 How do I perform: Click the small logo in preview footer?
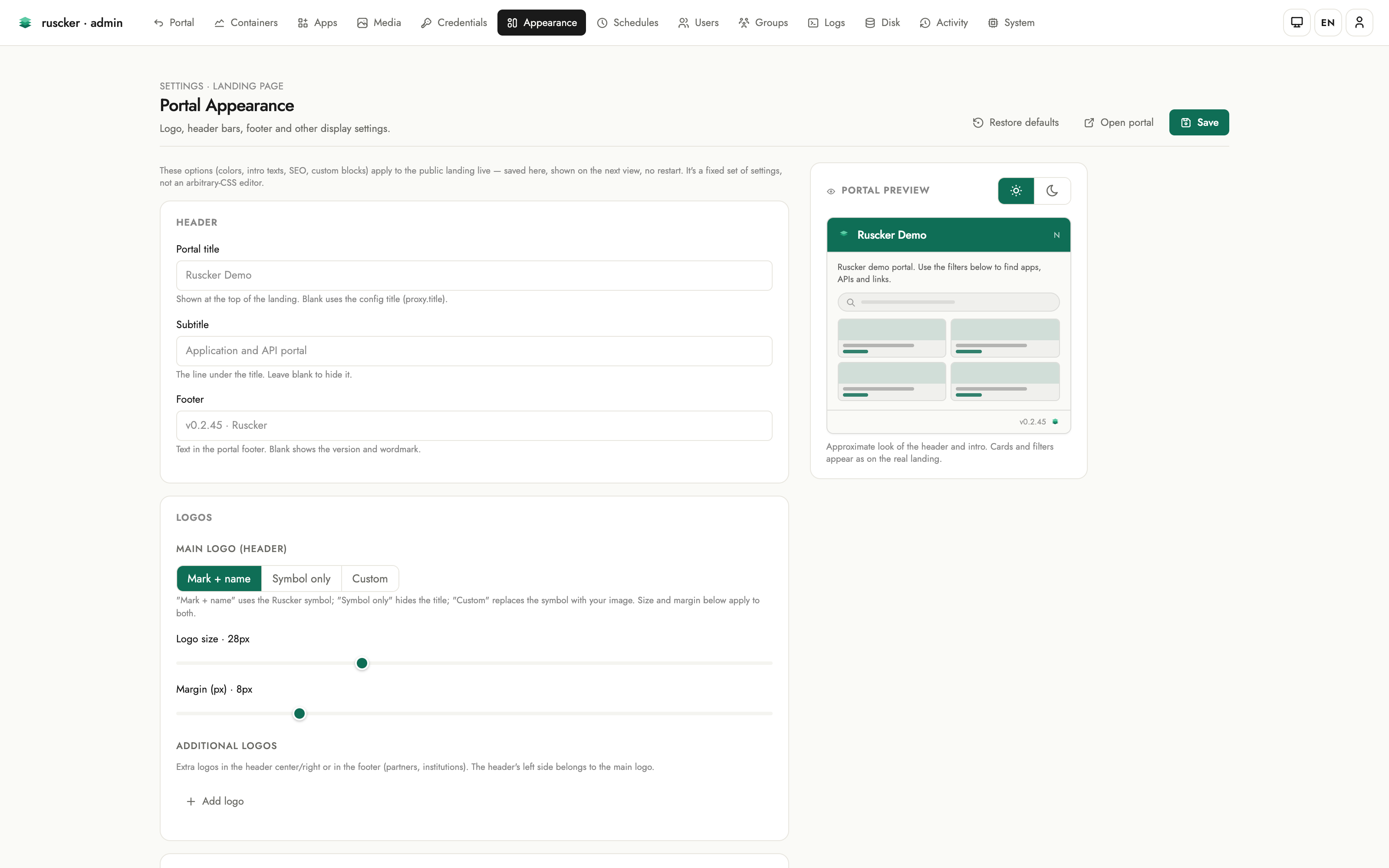pos(1055,422)
